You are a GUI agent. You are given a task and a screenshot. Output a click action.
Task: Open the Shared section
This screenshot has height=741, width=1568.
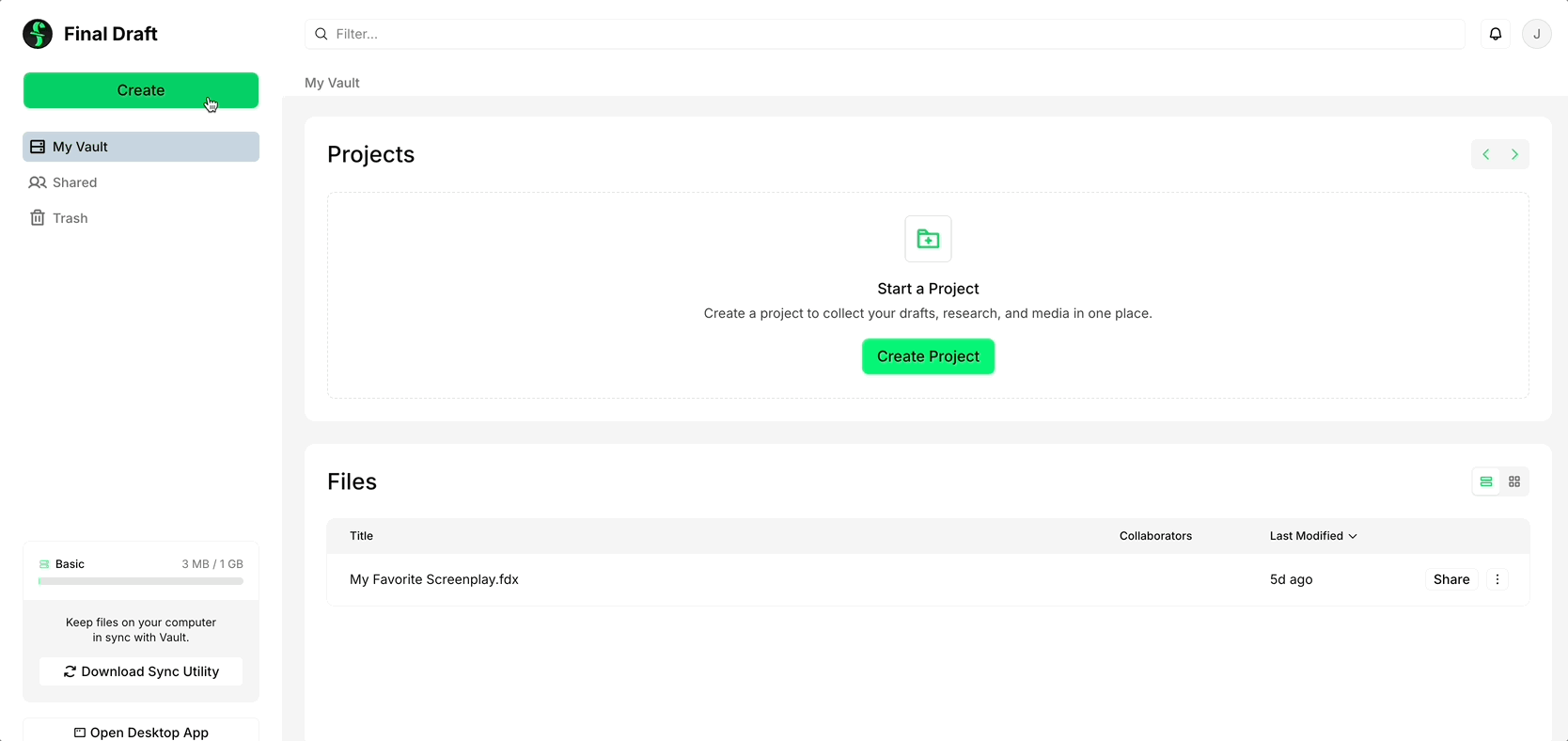coord(74,182)
